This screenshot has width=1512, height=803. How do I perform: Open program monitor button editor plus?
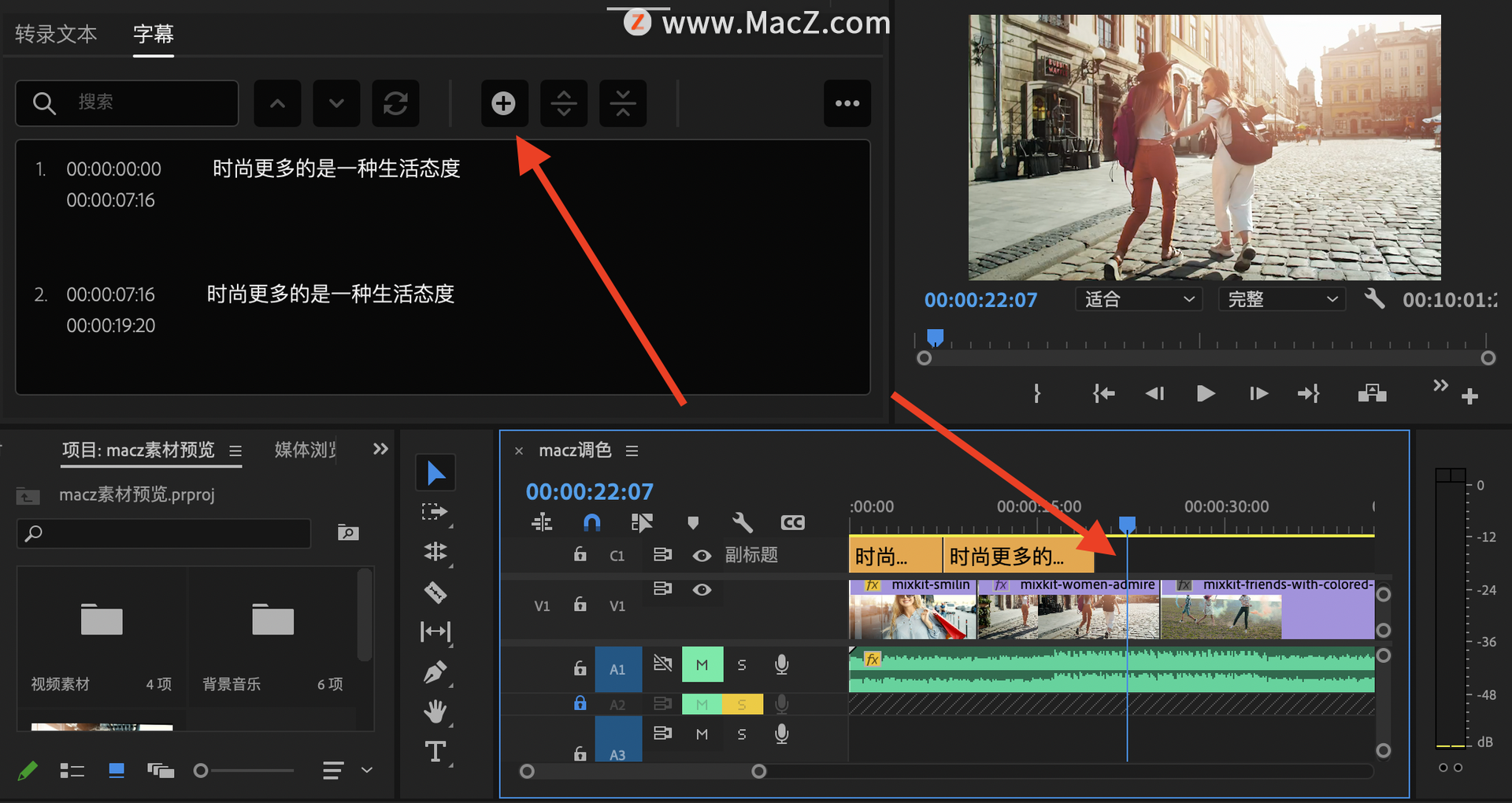coord(1469,397)
